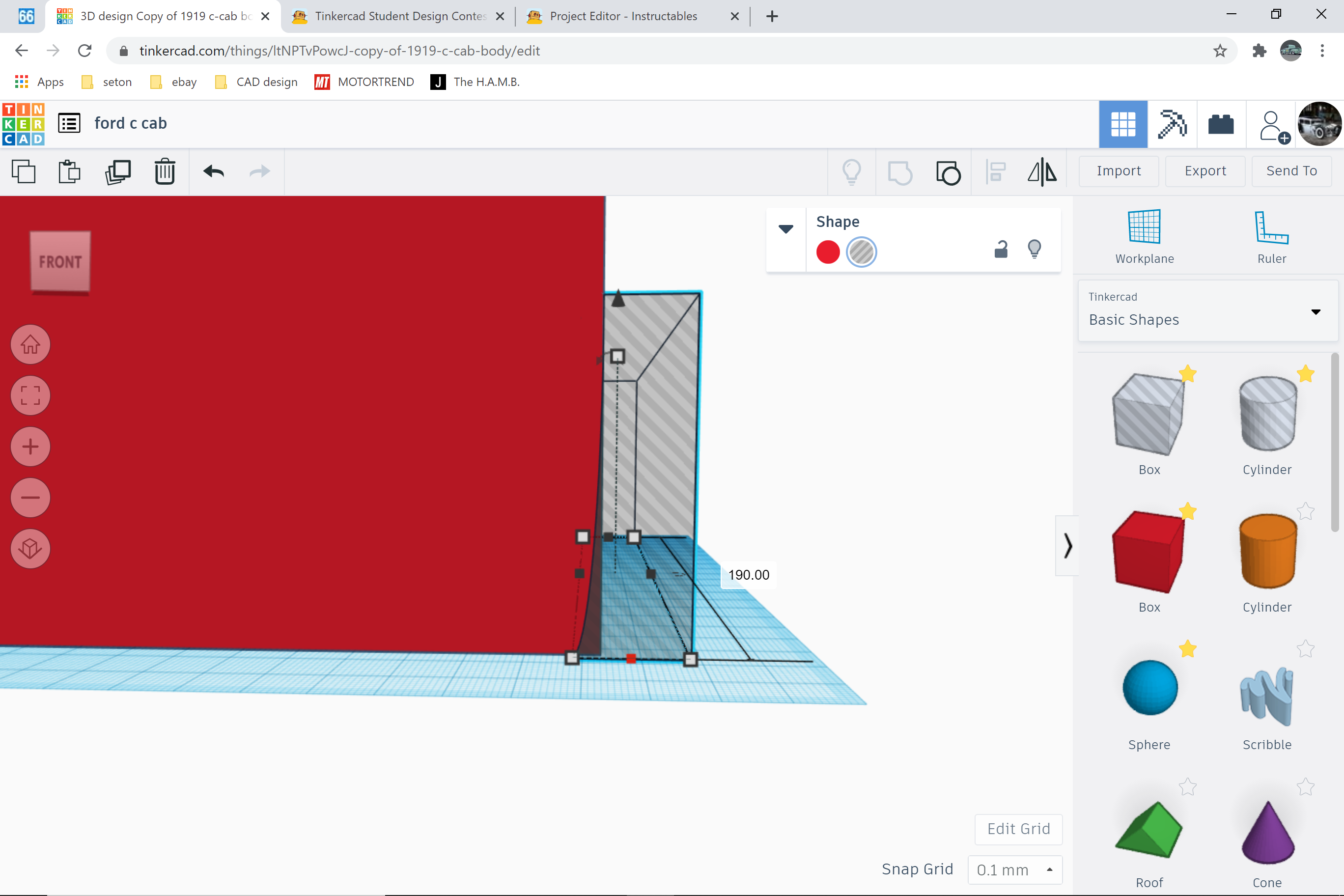Screen dimensions: 1344x896
Task: Click the Fit all in view button
Action: coord(30,395)
